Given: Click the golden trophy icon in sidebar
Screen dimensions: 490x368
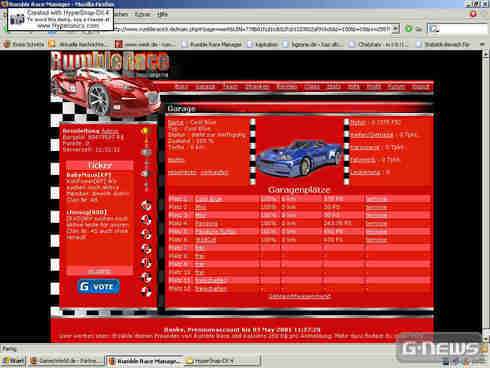Looking at the screenshot, I should click(x=145, y=131).
